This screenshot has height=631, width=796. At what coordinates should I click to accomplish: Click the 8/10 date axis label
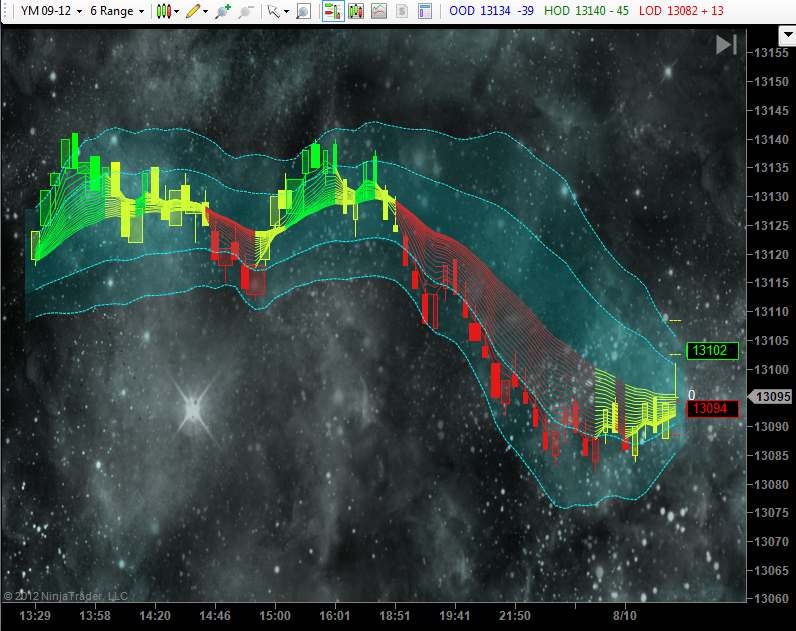tap(624, 616)
